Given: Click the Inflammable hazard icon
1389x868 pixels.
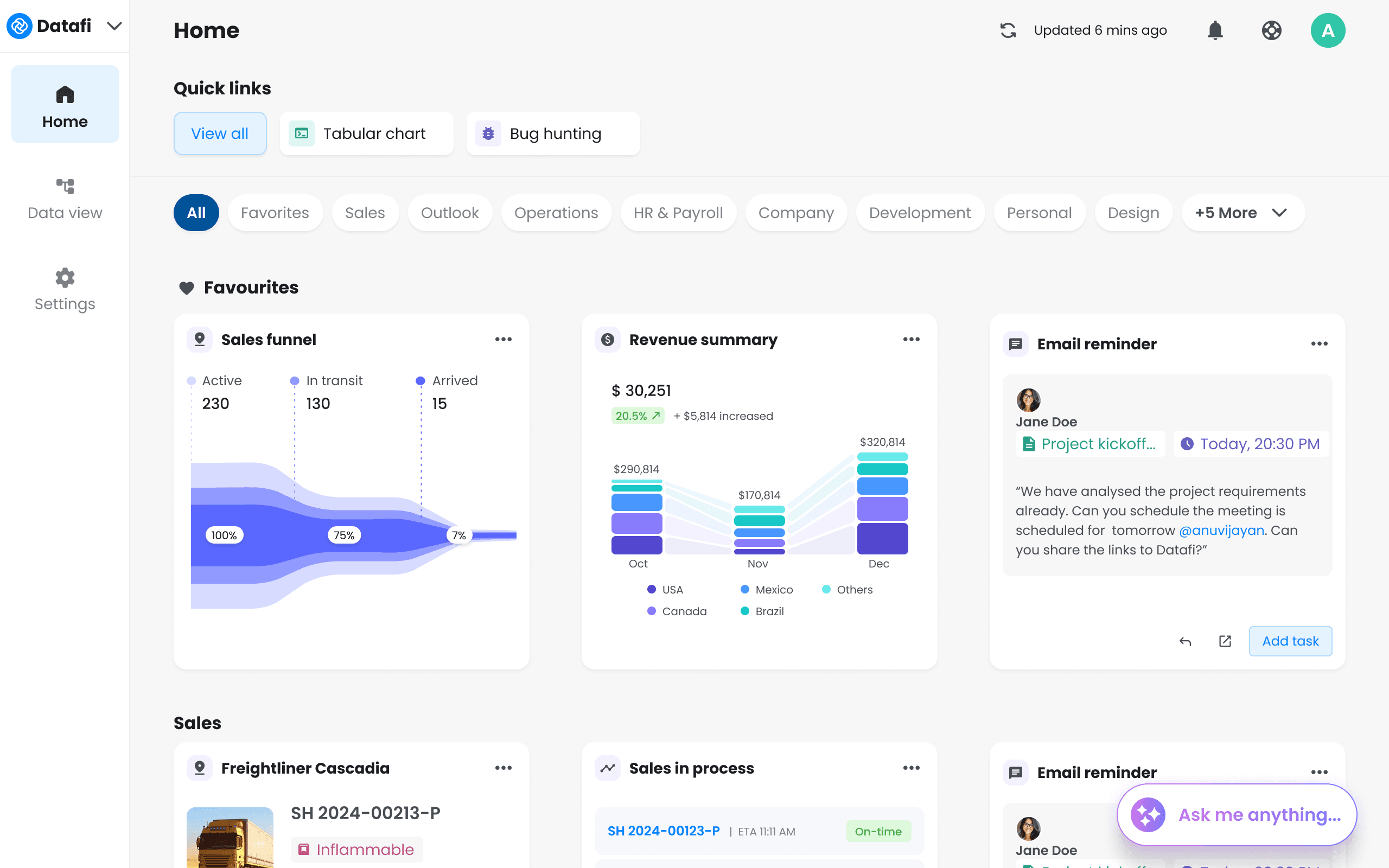Looking at the screenshot, I should [304, 850].
